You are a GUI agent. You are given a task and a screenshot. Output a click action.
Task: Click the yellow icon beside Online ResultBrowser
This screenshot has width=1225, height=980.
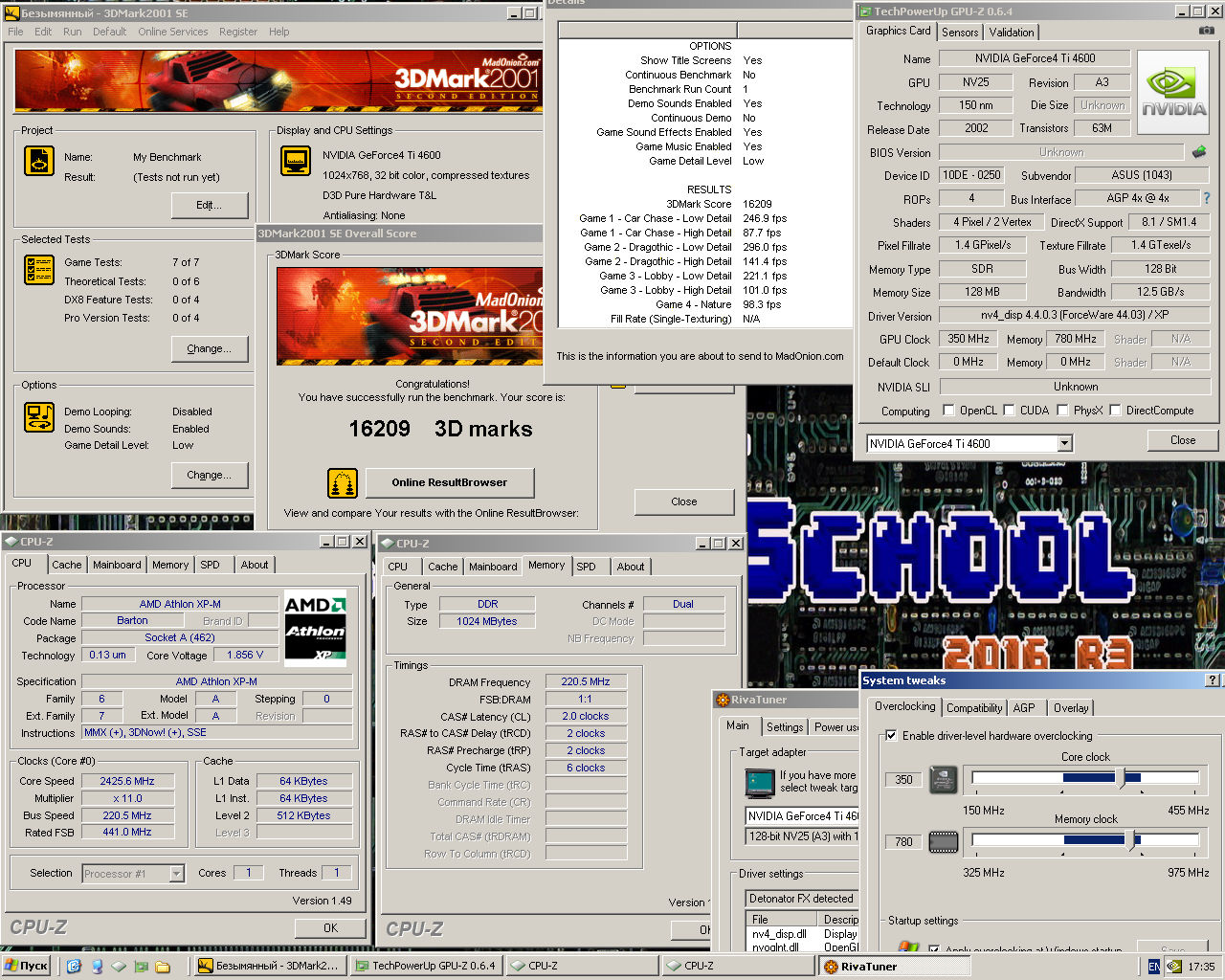(343, 483)
